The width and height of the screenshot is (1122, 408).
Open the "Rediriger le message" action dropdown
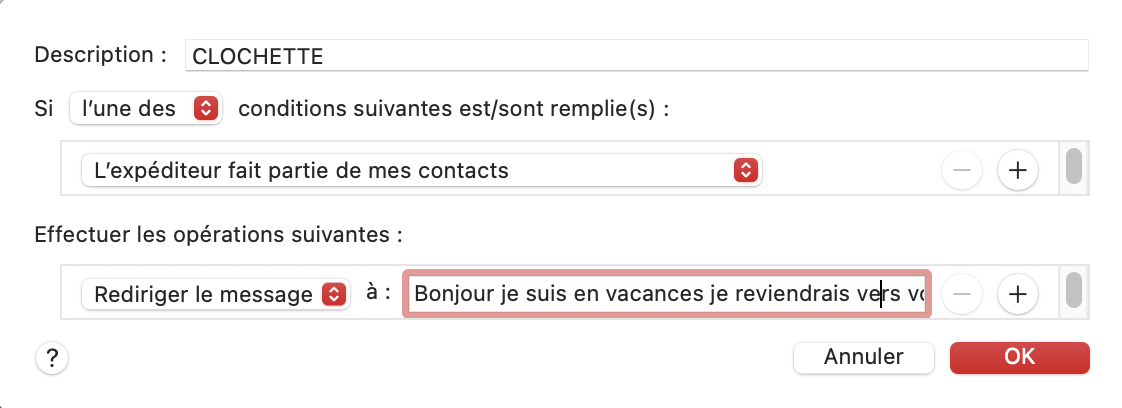click(215, 294)
